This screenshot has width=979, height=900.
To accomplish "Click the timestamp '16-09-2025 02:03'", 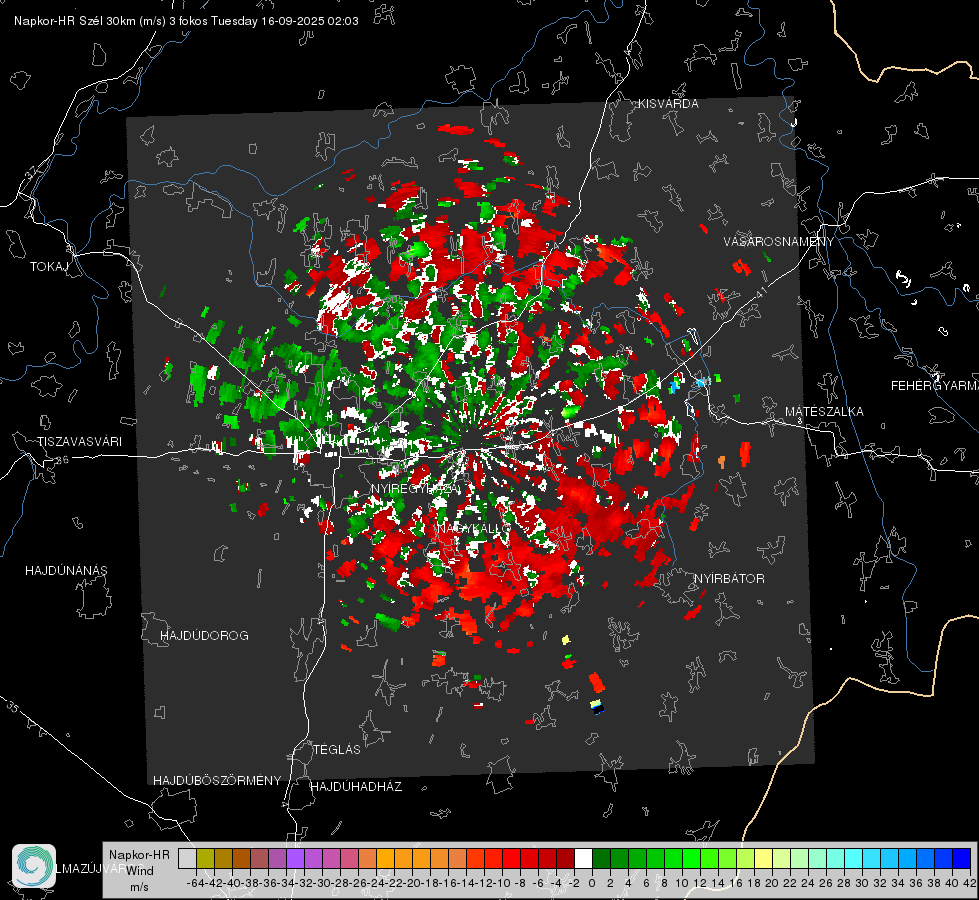I will tap(309, 21).
